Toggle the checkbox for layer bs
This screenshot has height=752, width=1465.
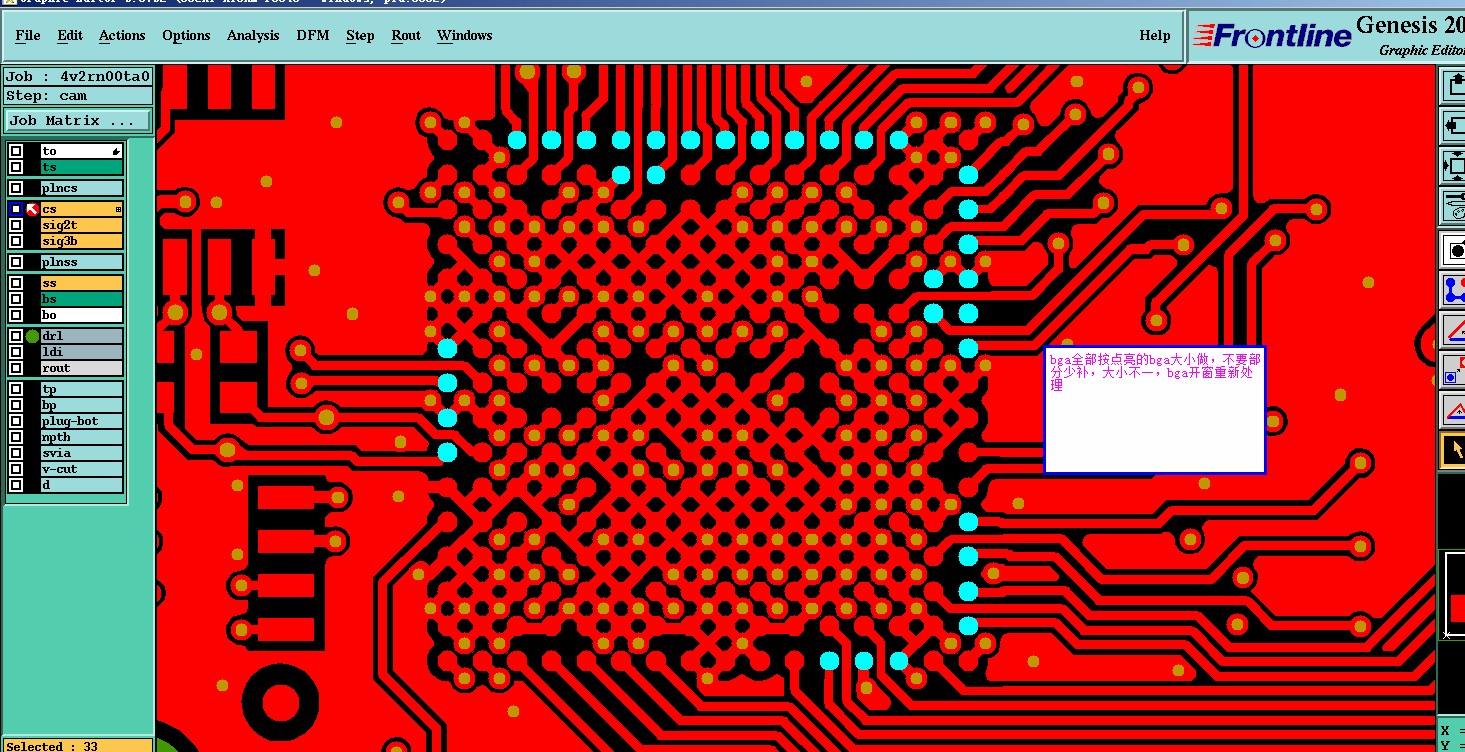tap(16, 299)
